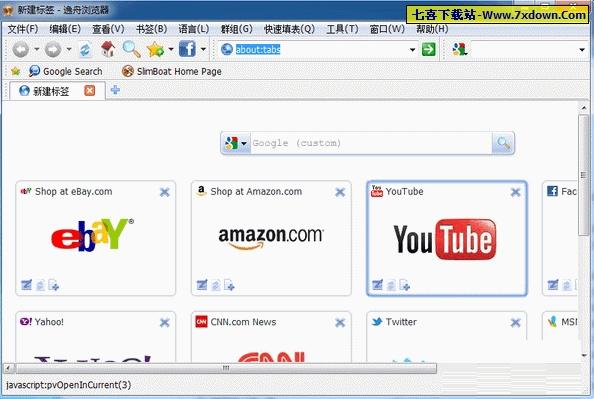This screenshot has width=594, height=399.
Task: Open the 语言(L) menu
Action: click(194, 29)
